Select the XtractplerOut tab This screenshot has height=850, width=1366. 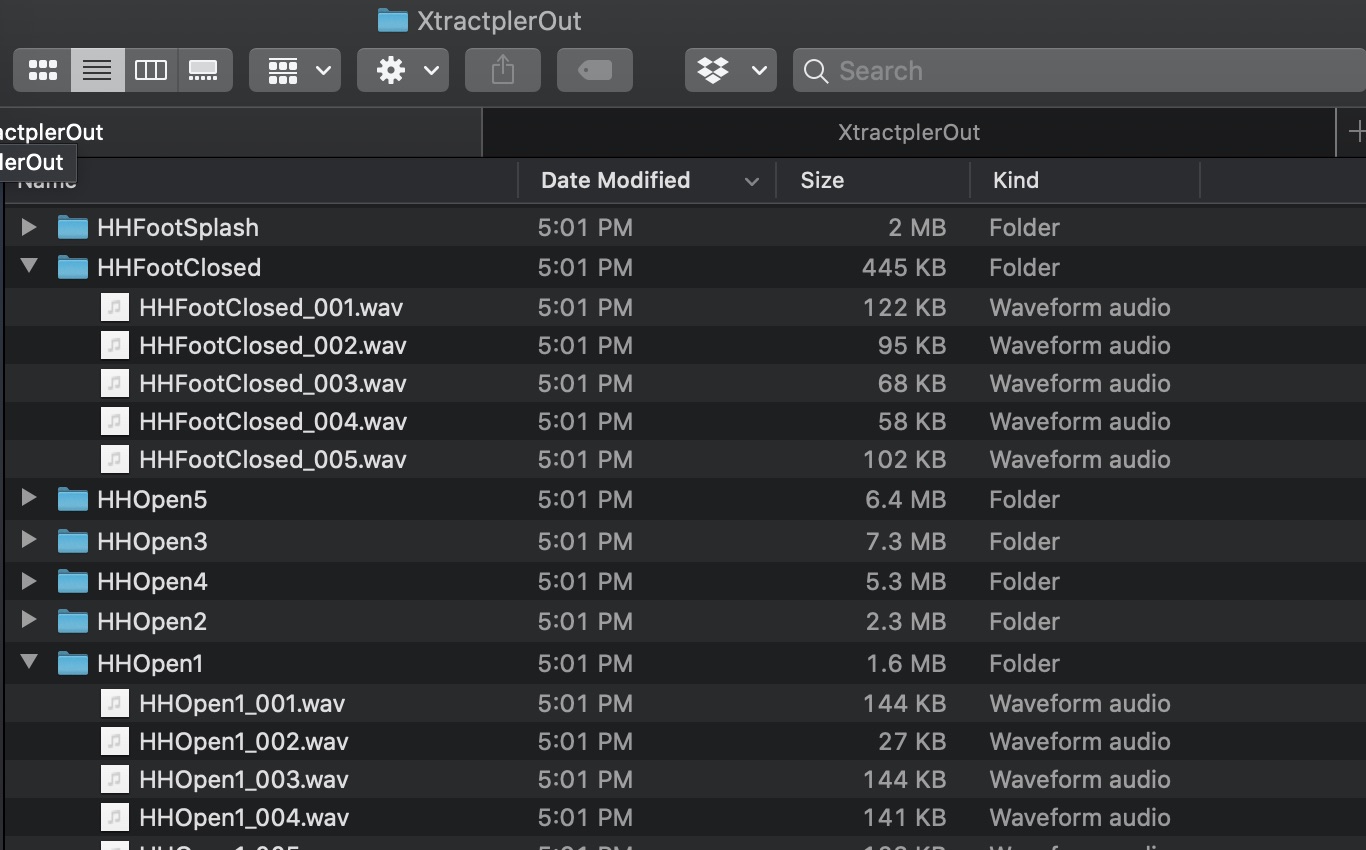point(908,131)
